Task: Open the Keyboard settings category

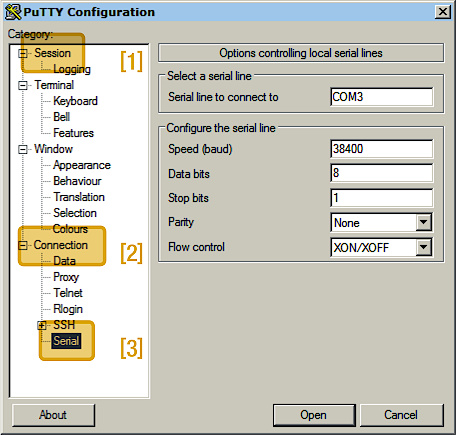Action: tap(75, 101)
